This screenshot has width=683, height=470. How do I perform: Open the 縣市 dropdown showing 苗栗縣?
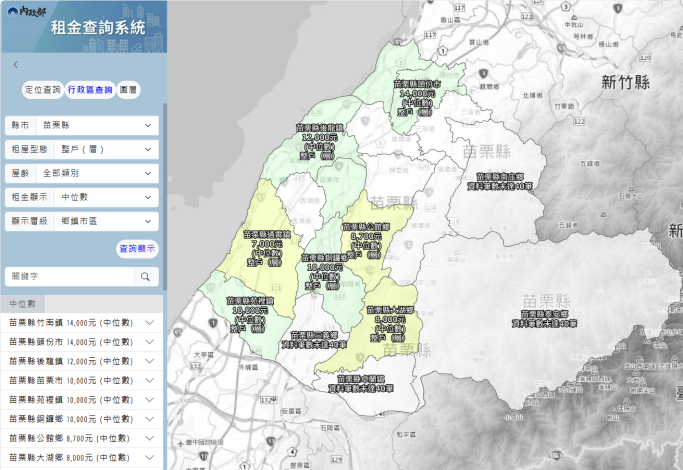click(83, 126)
